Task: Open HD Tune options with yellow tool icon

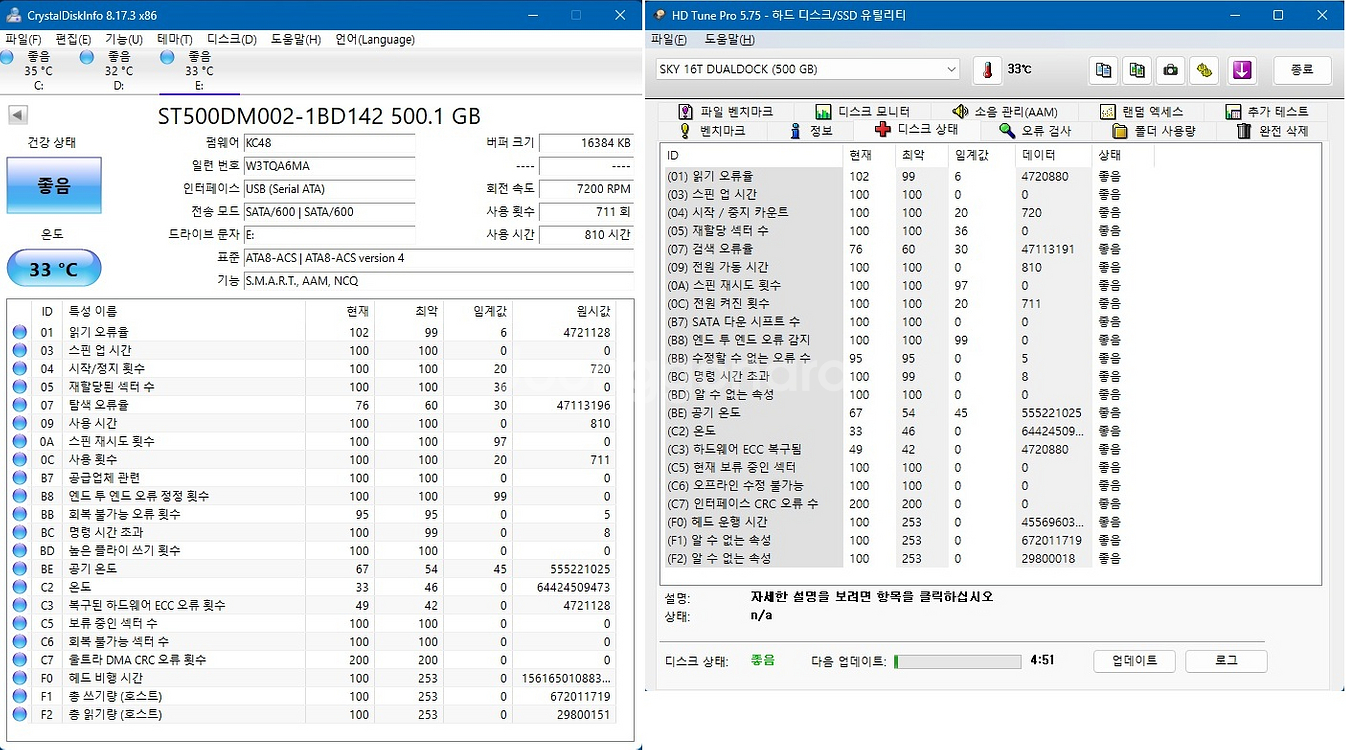Action: point(1205,70)
